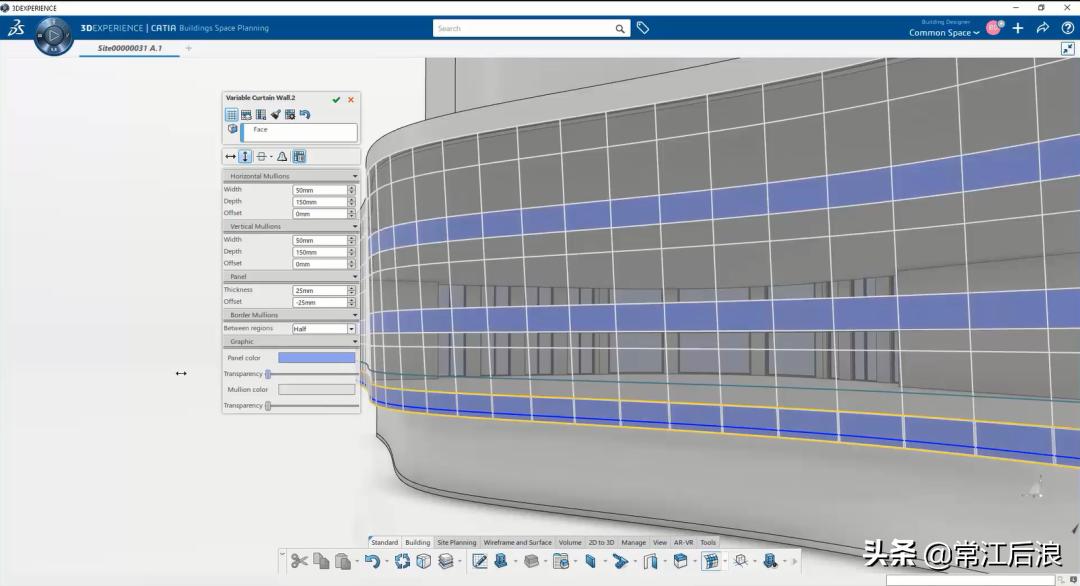Open the Common Space selector in the top right
The height and width of the screenshot is (586, 1080).
pyautogui.click(x=943, y=33)
